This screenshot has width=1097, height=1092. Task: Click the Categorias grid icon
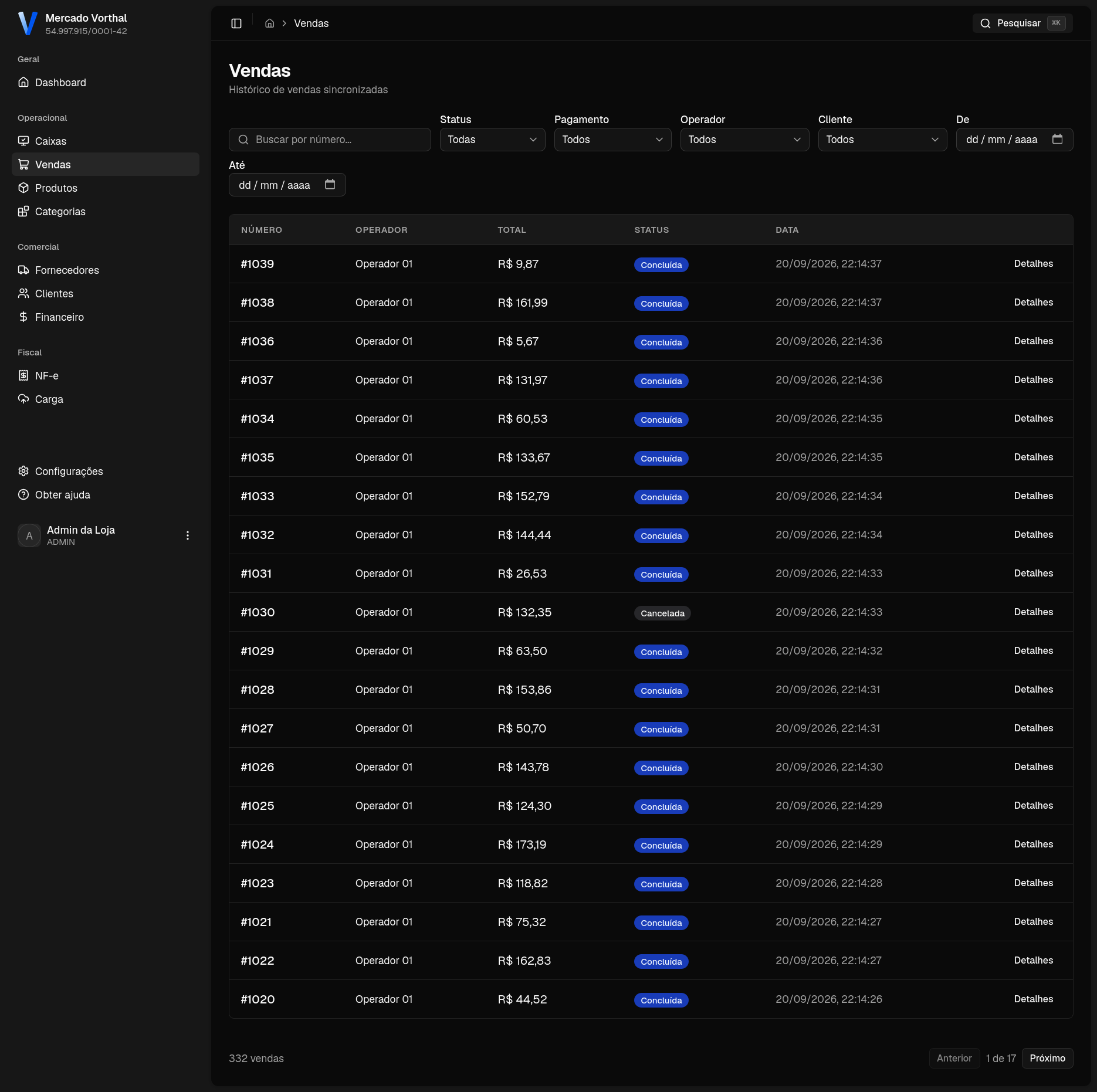click(23, 211)
